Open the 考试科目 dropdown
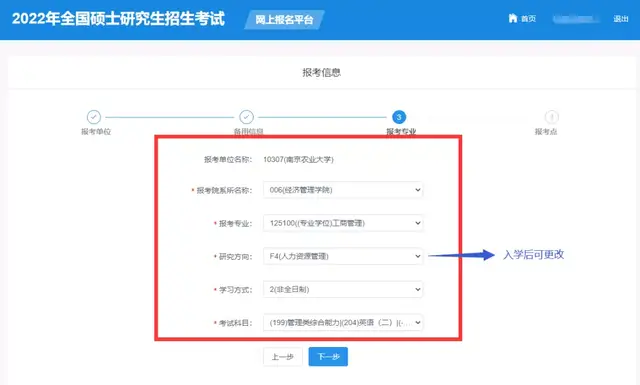The image size is (640, 385). [343, 323]
